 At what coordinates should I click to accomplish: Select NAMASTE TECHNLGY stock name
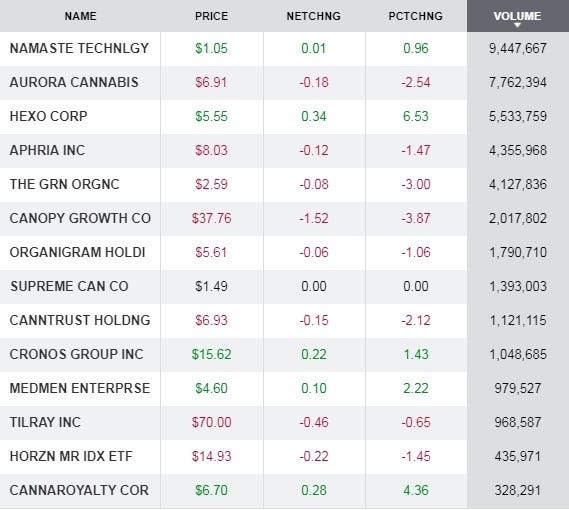[x=79, y=48]
